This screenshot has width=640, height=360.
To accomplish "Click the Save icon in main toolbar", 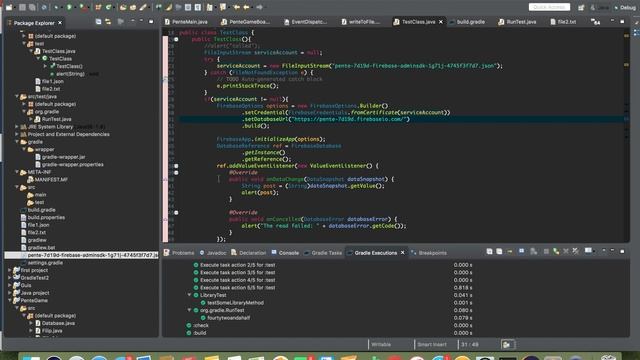I will 23,7.
